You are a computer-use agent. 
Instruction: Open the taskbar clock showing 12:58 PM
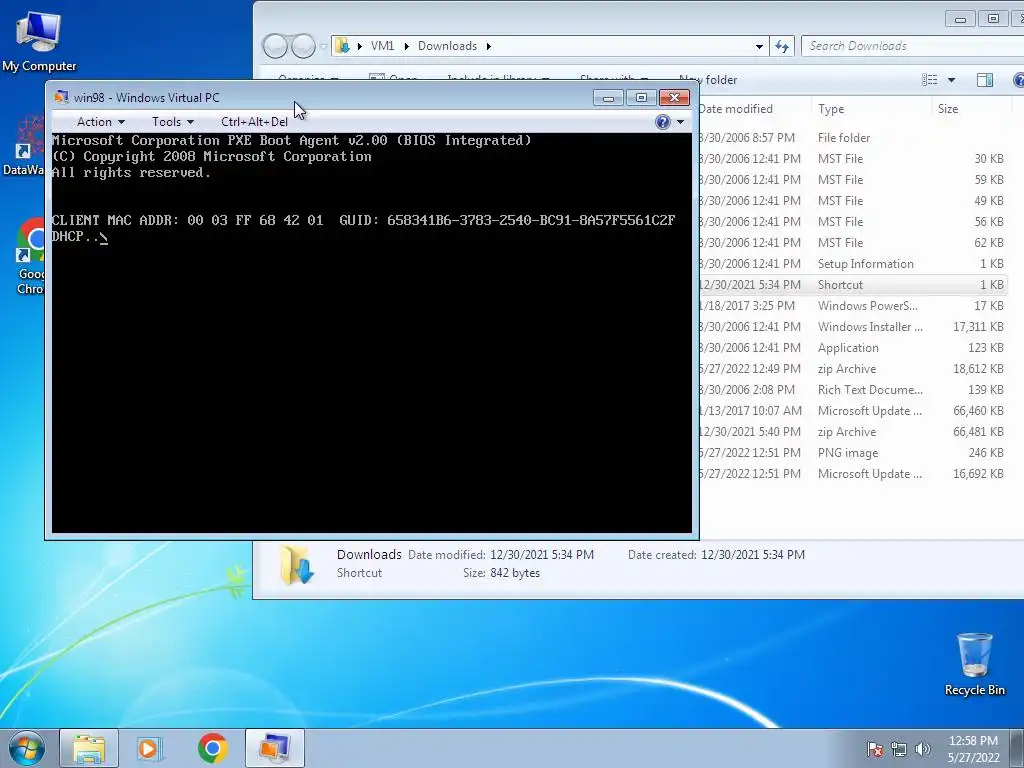click(x=973, y=748)
